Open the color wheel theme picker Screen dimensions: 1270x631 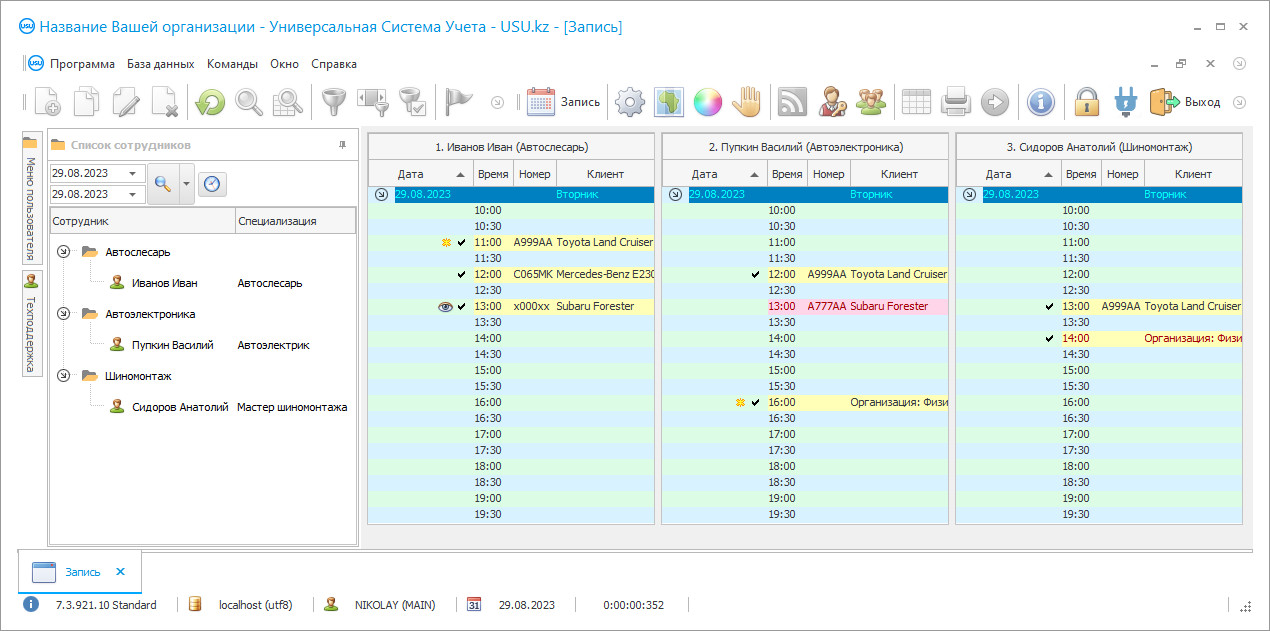point(707,101)
